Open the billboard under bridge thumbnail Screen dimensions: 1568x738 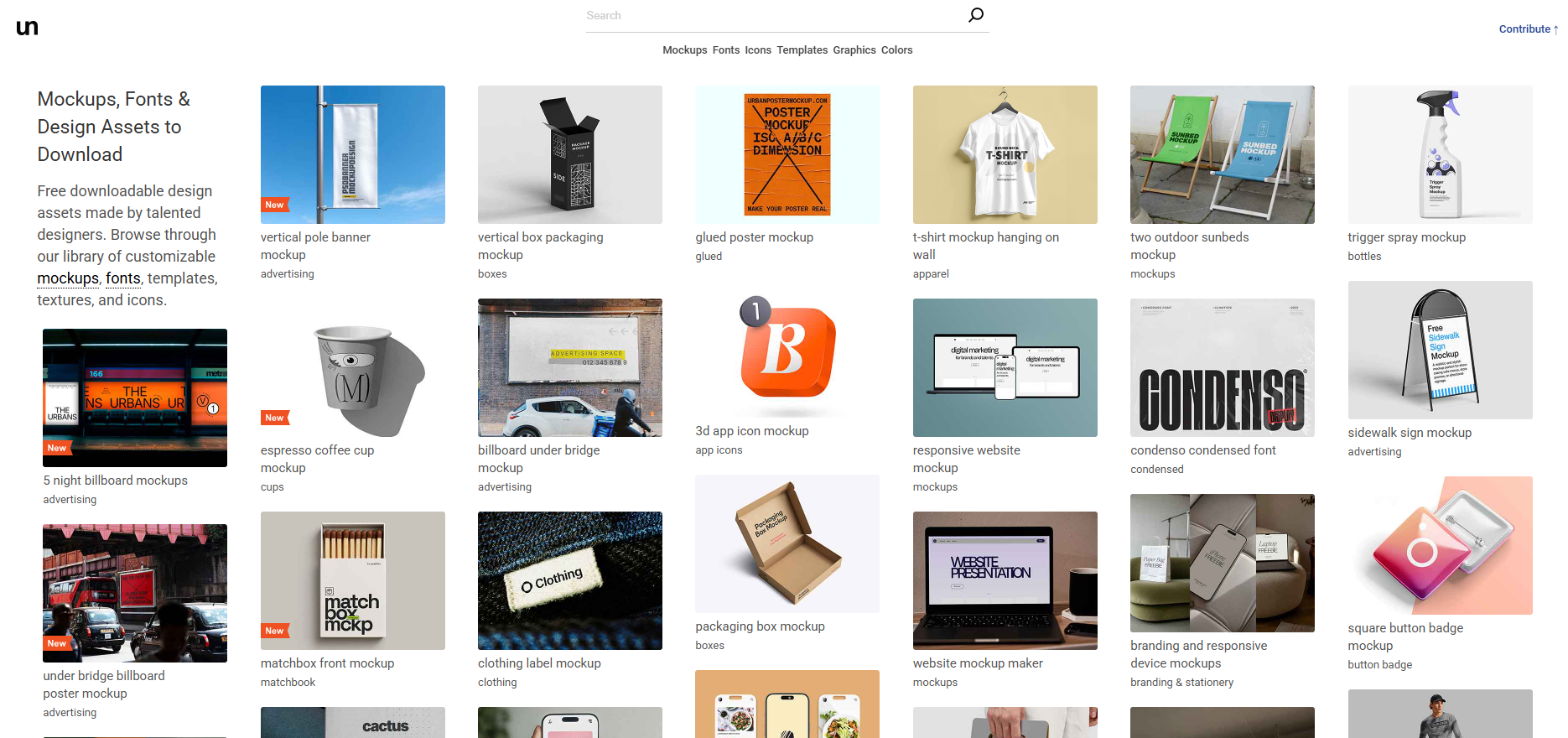tap(570, 367)
